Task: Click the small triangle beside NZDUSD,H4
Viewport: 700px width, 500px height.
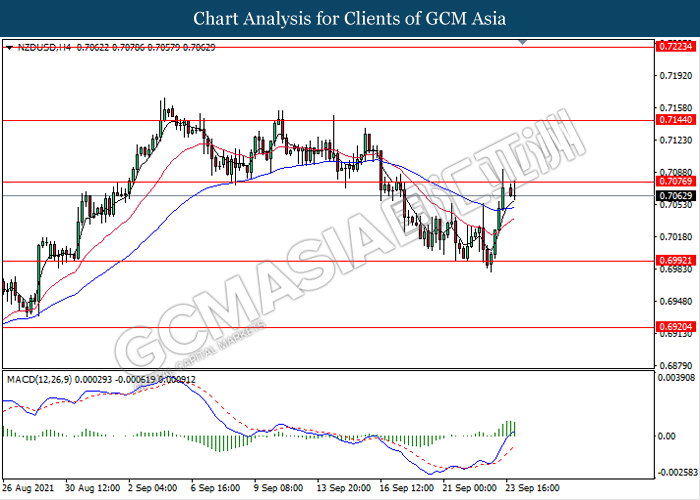Action: (x=9, y=48)
